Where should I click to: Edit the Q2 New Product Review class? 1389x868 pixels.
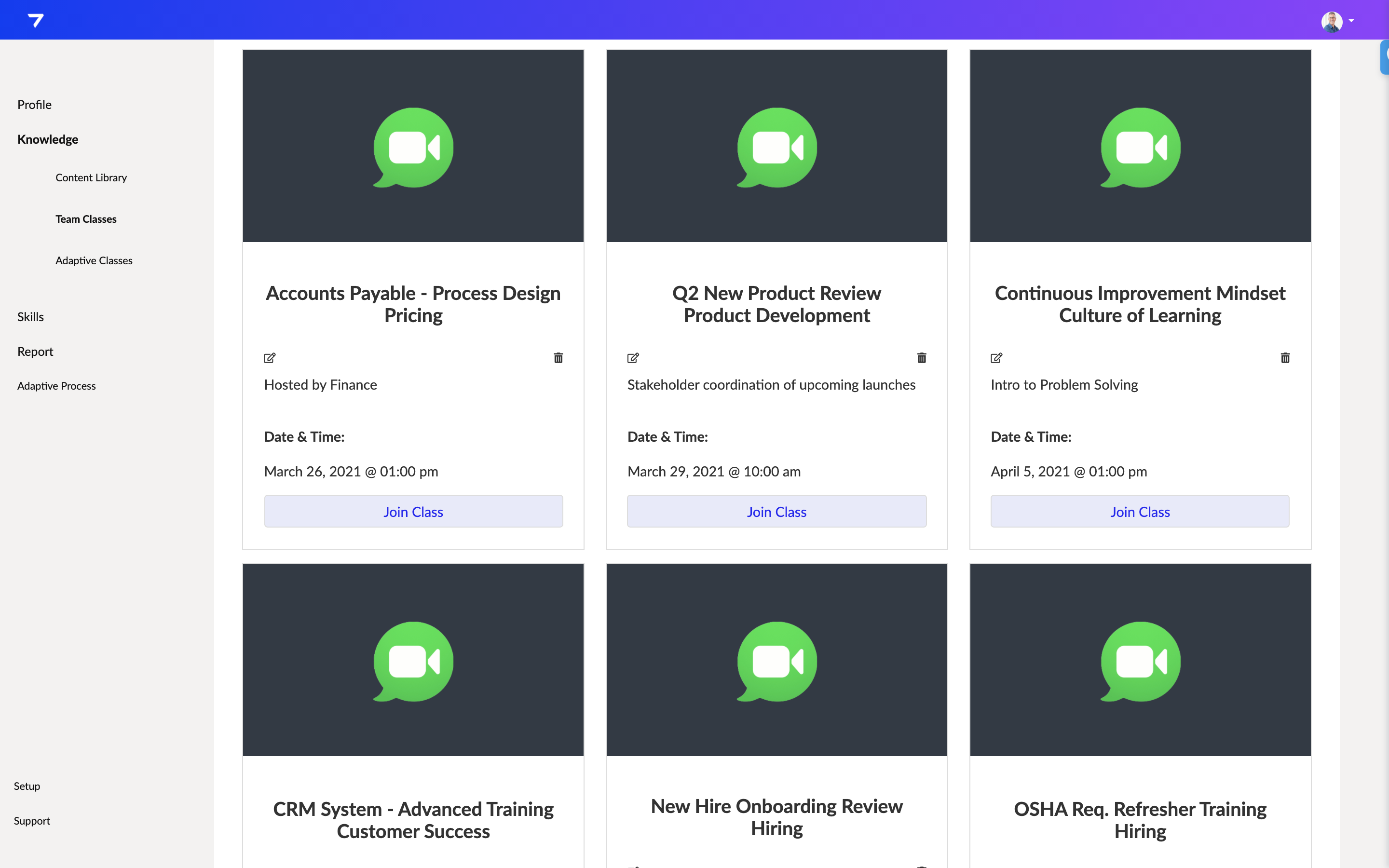(x=633, y=358)
